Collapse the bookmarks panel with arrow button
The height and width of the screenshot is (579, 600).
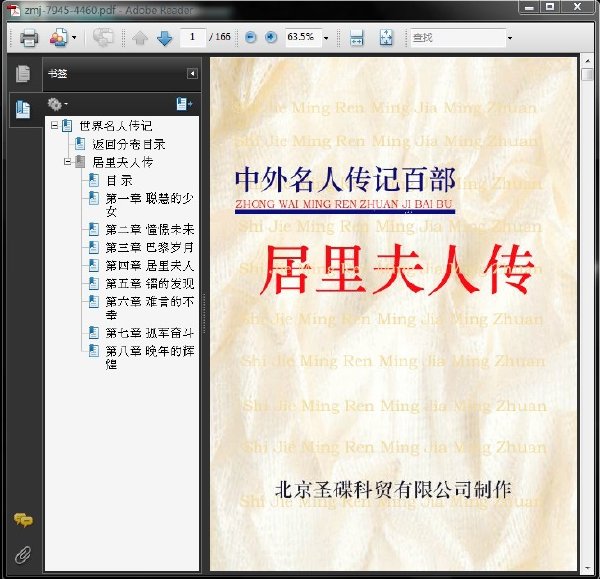tap(192, 73)
